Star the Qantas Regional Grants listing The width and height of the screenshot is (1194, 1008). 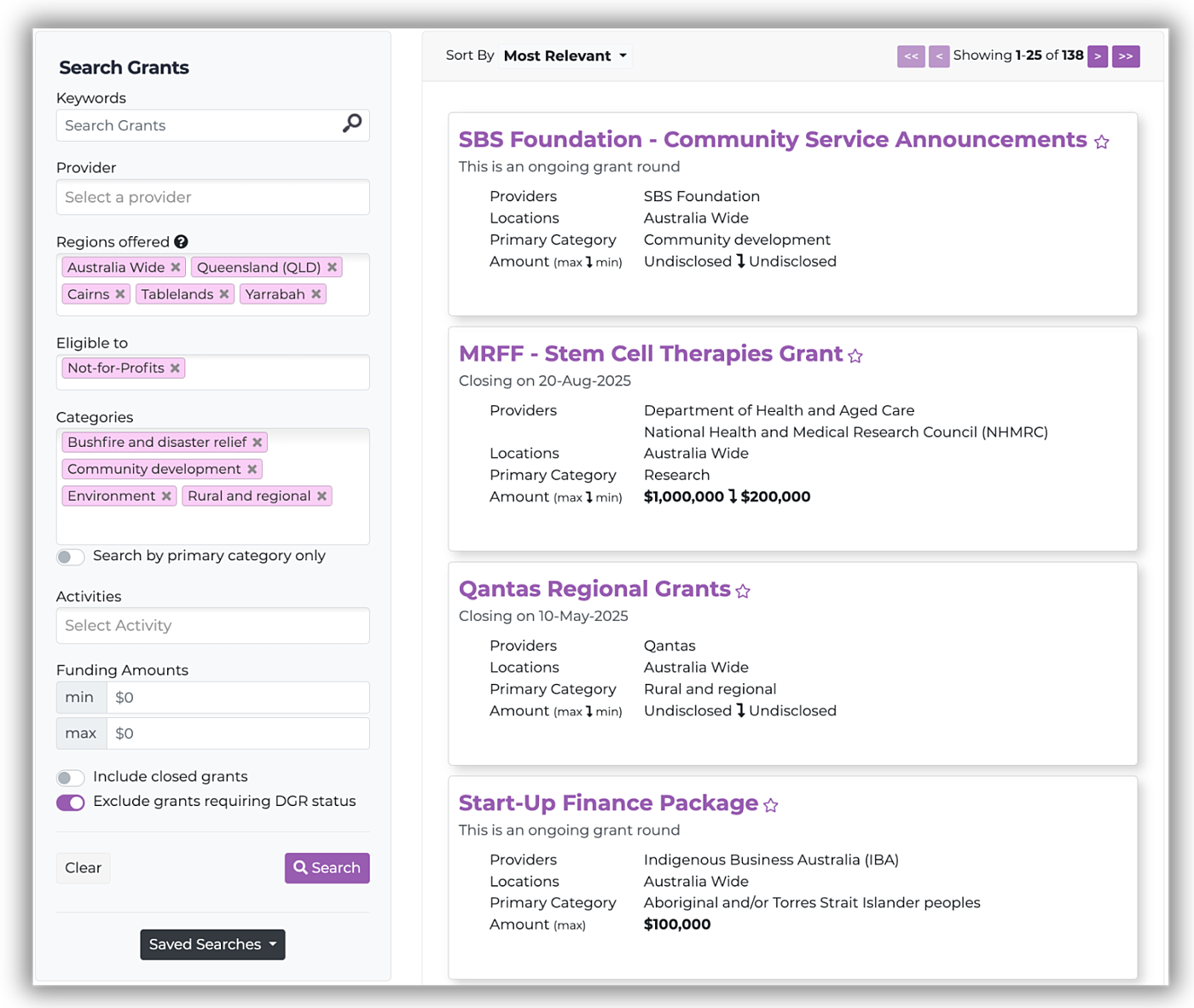coord(743,592)
